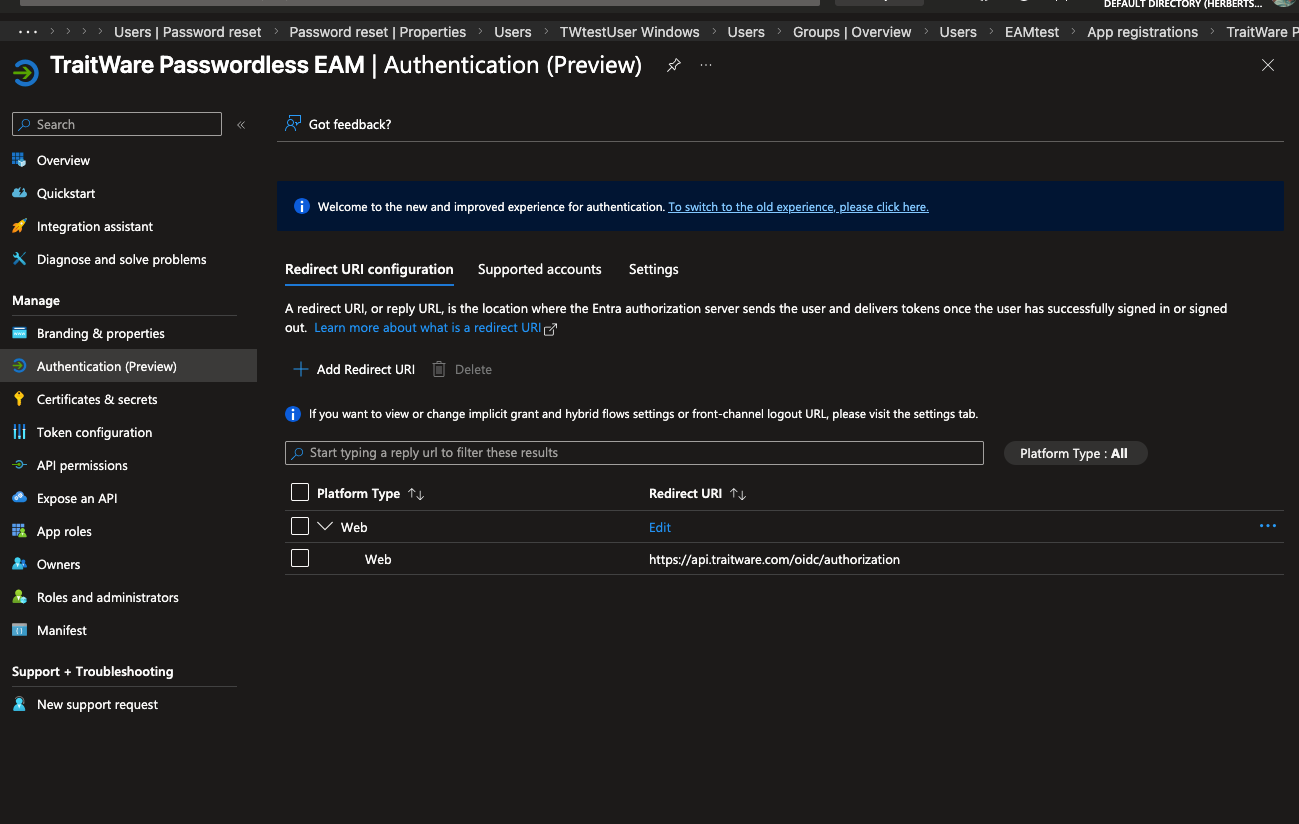This screenshot has height=824, width=1299.
Task: Click the info icon in the welcome banner
Action: [x=301, y=206]
